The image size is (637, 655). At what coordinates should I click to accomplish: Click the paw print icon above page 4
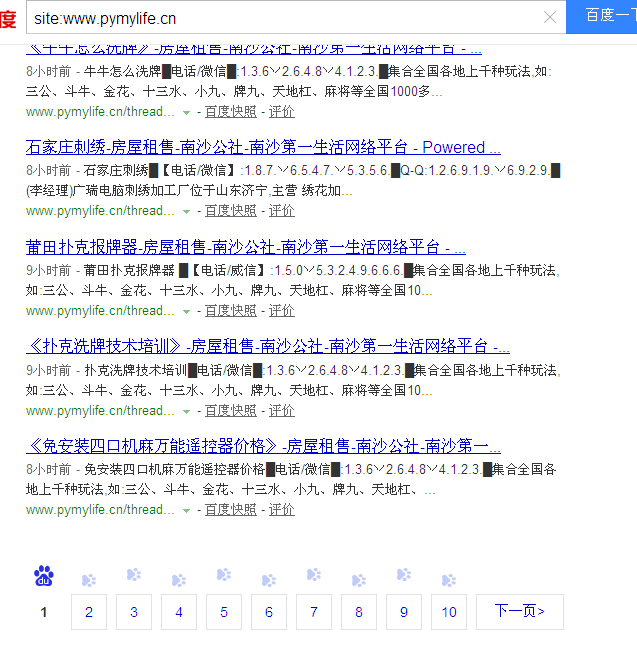pos(179,580)
